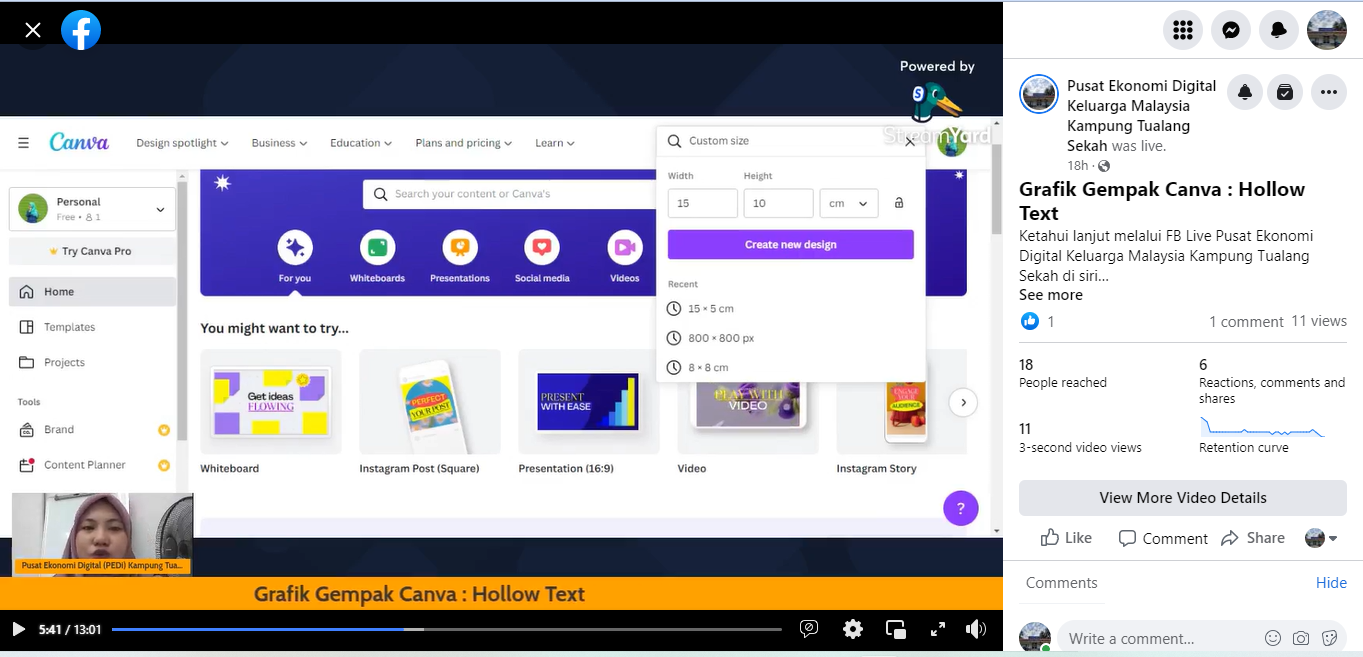1363x657 pixels.
Task: Click the Height input field
Action: pos(779,203)
